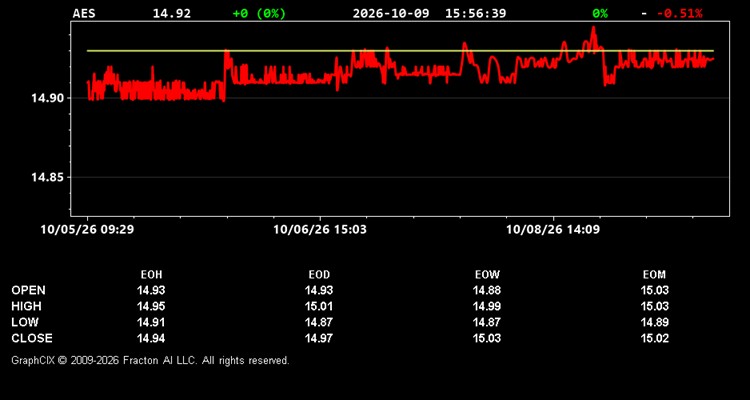Click EOH close value 14.94
The height and width of the screenshot is (400, 750).
tap(151, 338)
